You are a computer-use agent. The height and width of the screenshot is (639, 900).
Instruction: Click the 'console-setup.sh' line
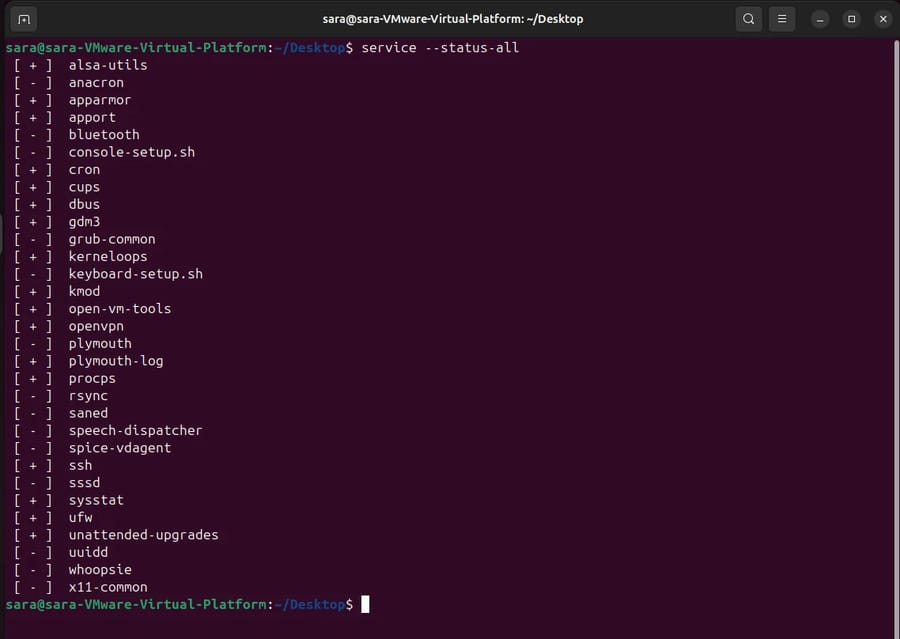tap(104, 152)
